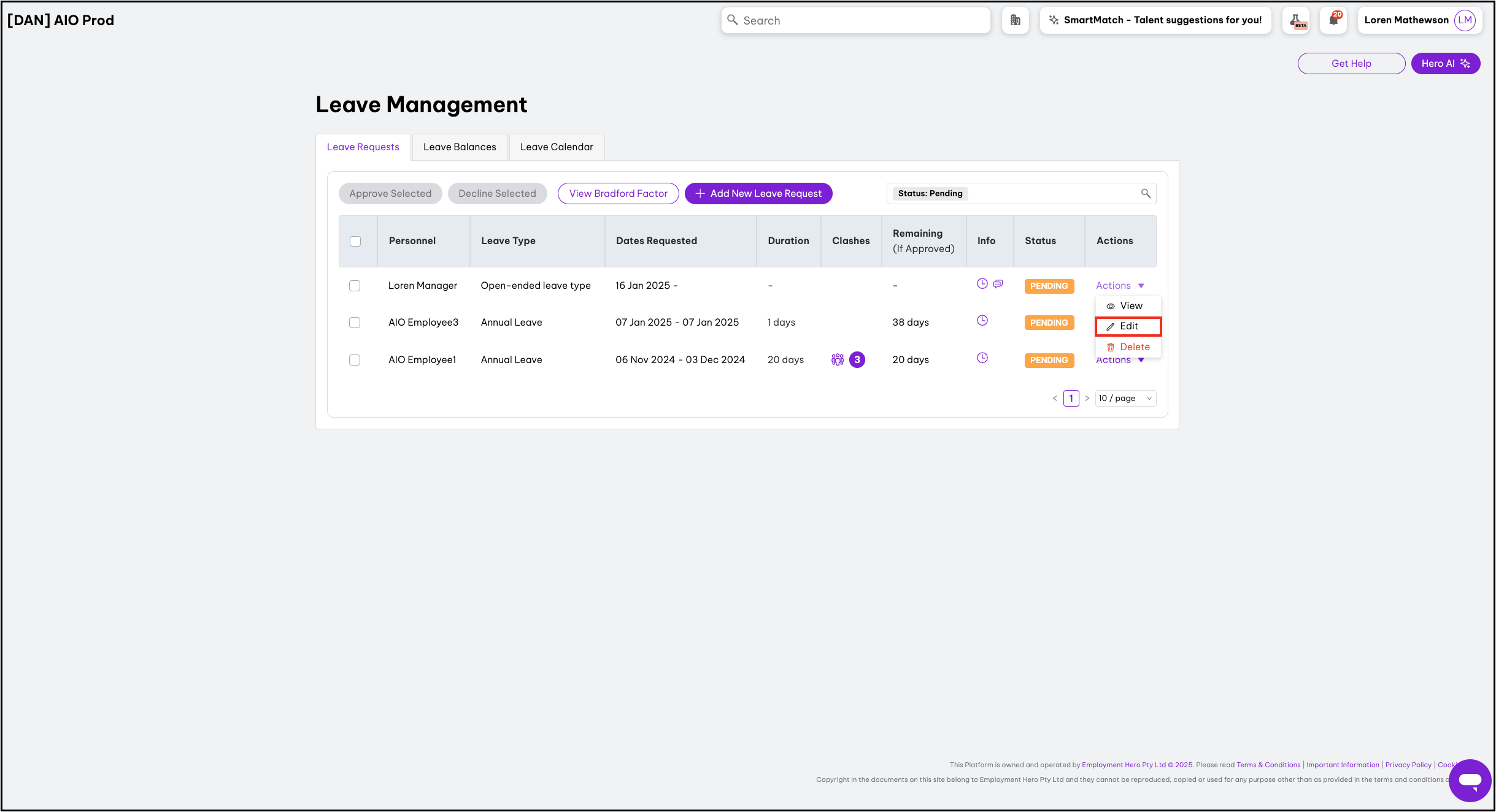The image size is (1496, 812).
Task: Click clock info icon for AIO Employee3
Action: [982, 320]
